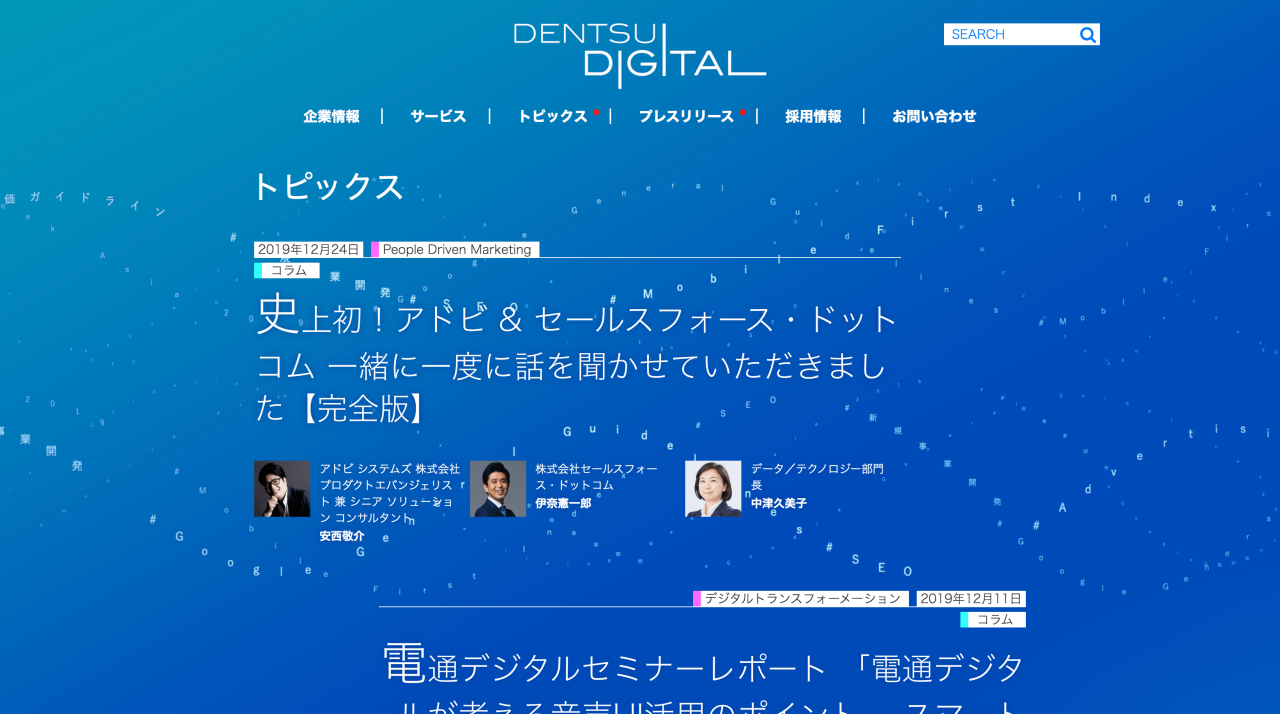Click 安西敬介's profile photo
1280x714 pixels.
(x=282, y=489)
